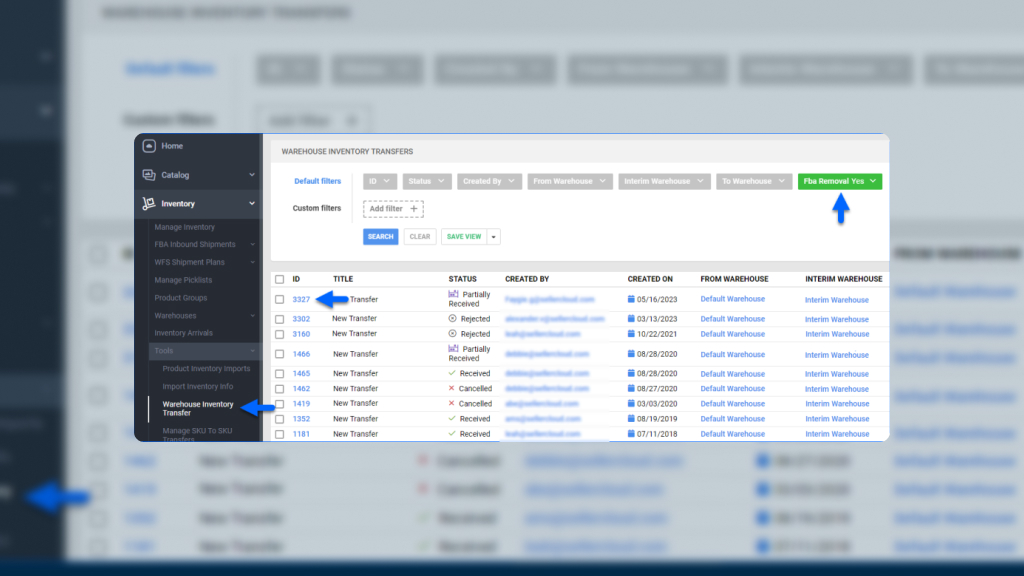The width and height of the screenshot is (1024, 576).
Task: Click the green Fba Removal Yes filter
Action: point(839,182)
